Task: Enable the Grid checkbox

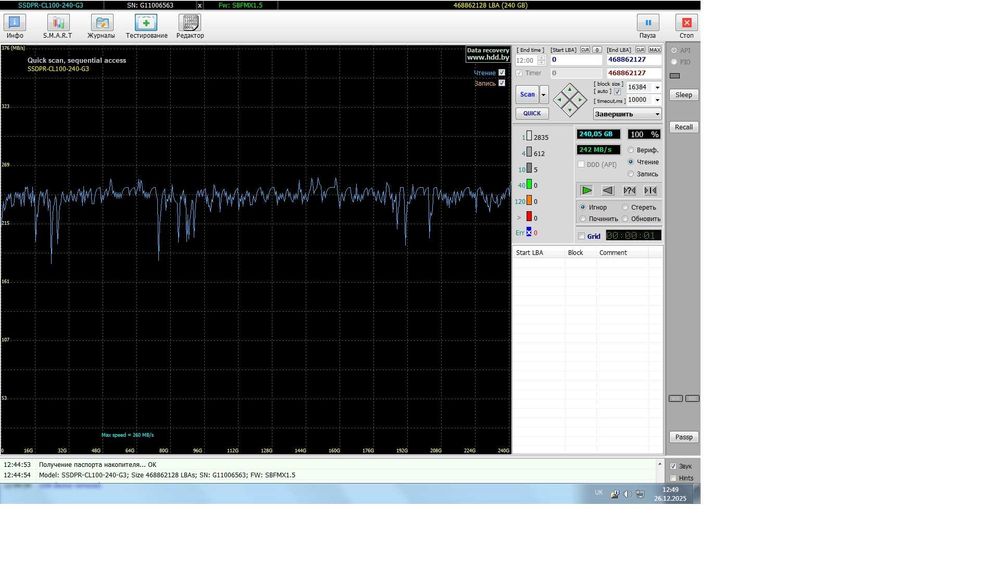Action: (x=581, y=236)
